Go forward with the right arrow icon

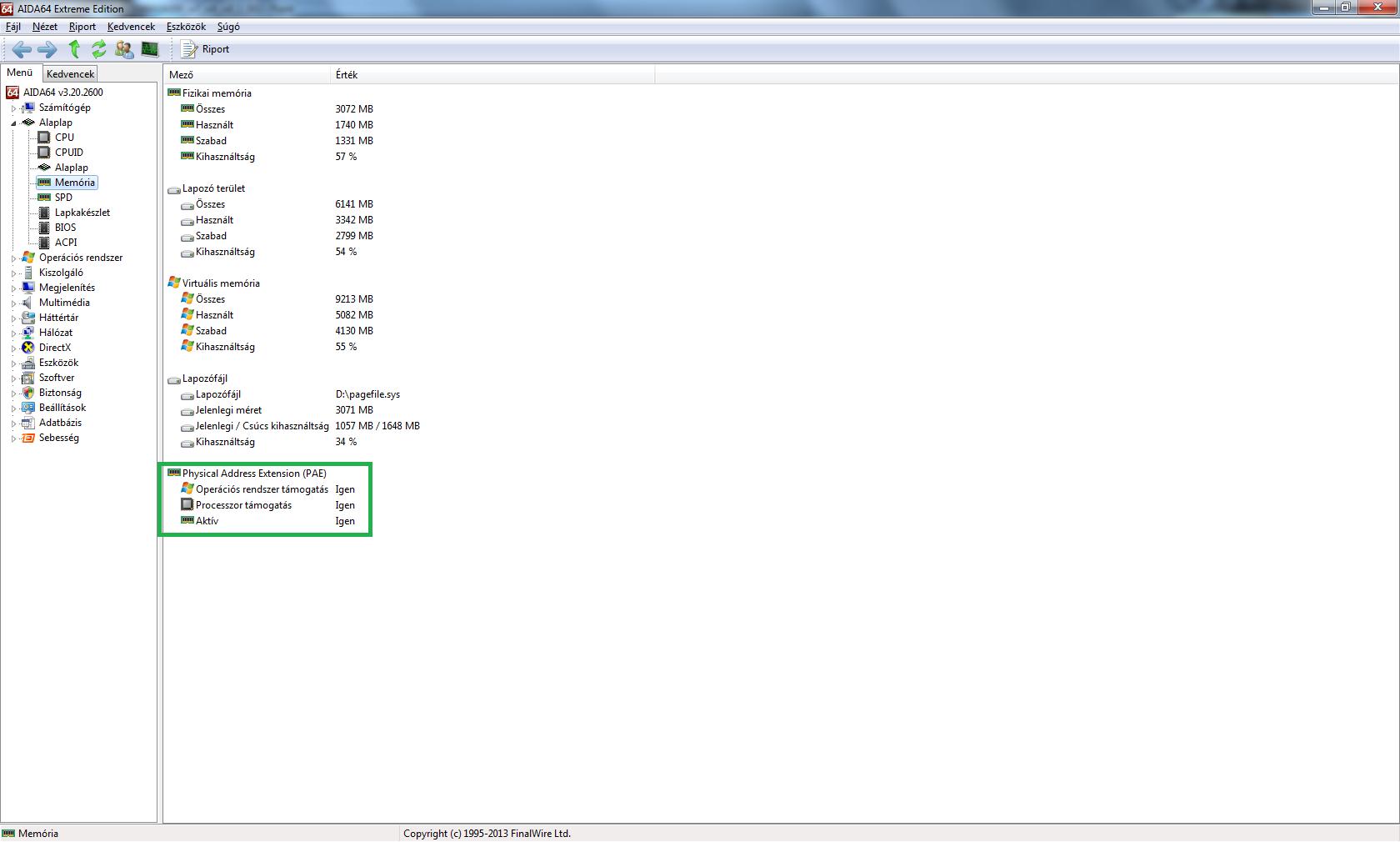(47, 49)
